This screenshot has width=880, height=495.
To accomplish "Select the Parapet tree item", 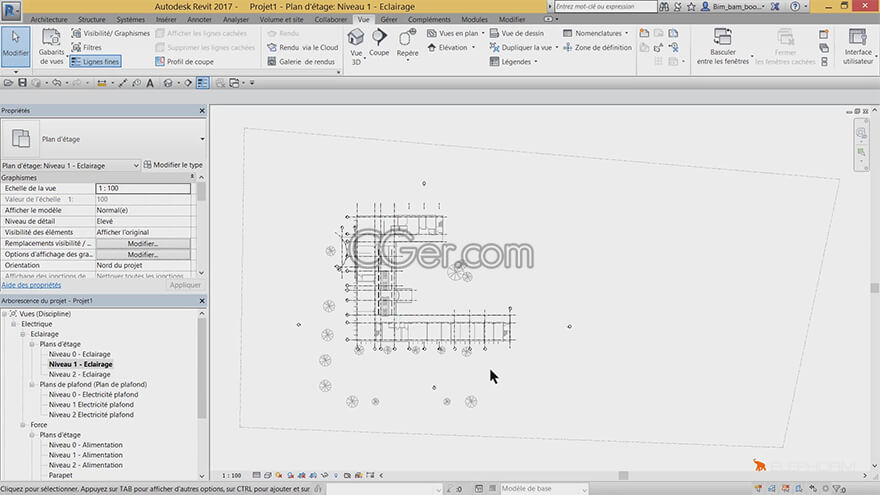I will pos(61,475).
